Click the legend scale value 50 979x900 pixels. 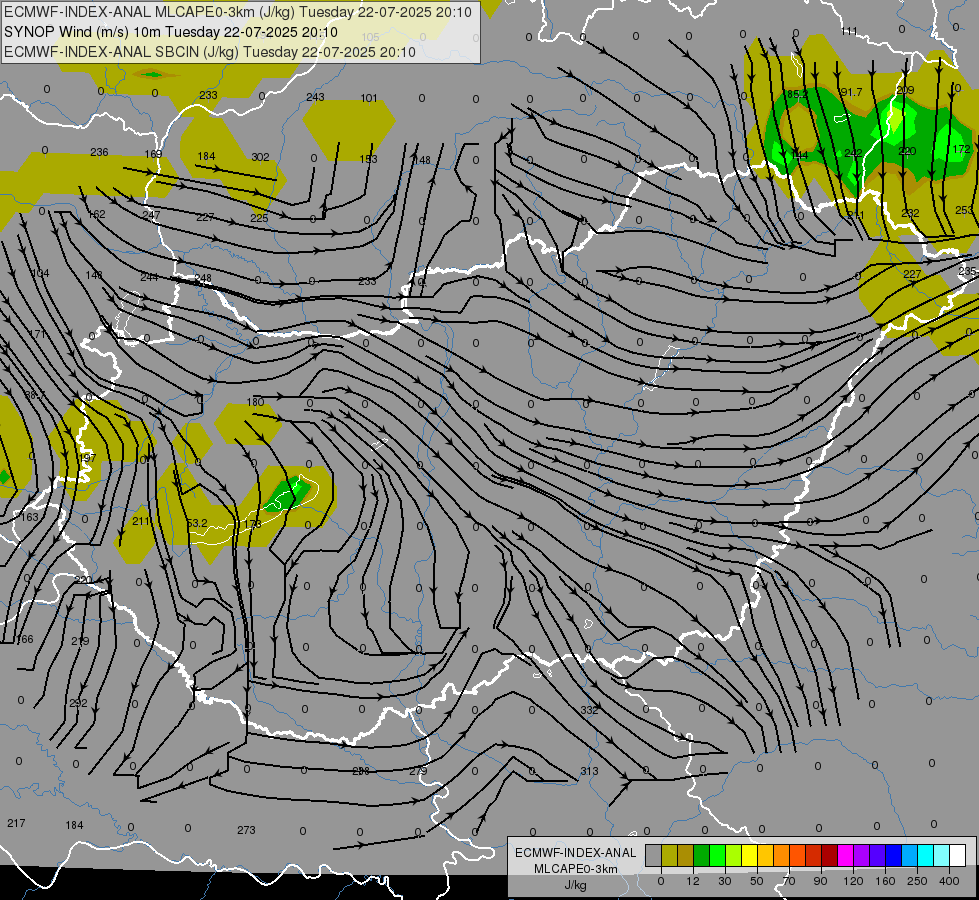pos(756,881)
